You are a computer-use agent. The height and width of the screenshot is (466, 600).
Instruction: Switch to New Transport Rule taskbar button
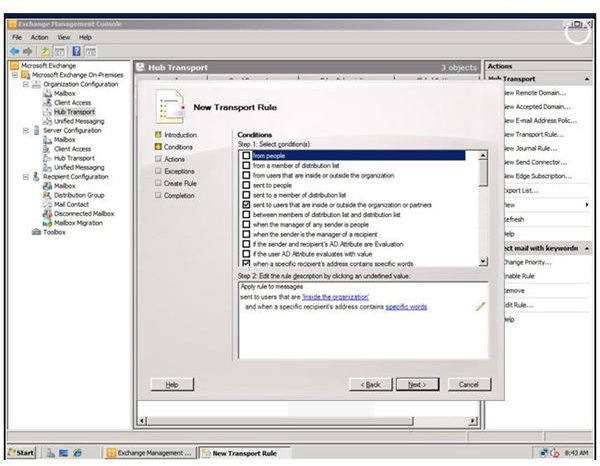(x=244, y=453)
